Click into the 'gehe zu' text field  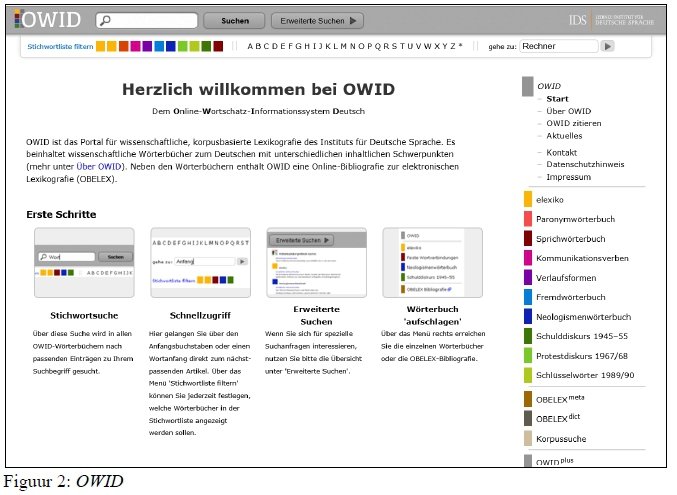point(557,46)
